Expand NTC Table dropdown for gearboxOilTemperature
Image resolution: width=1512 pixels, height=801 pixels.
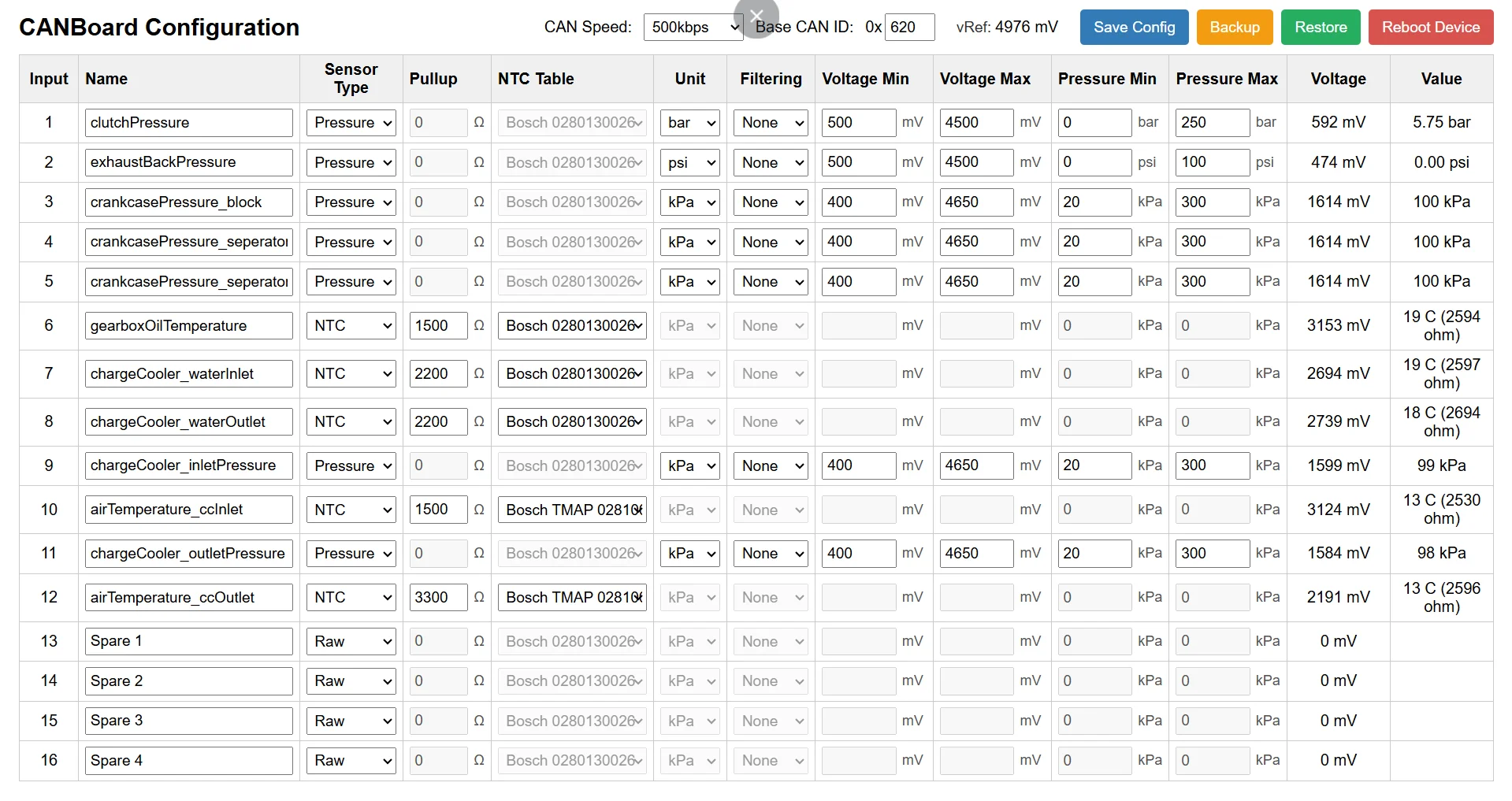(572, 326)
